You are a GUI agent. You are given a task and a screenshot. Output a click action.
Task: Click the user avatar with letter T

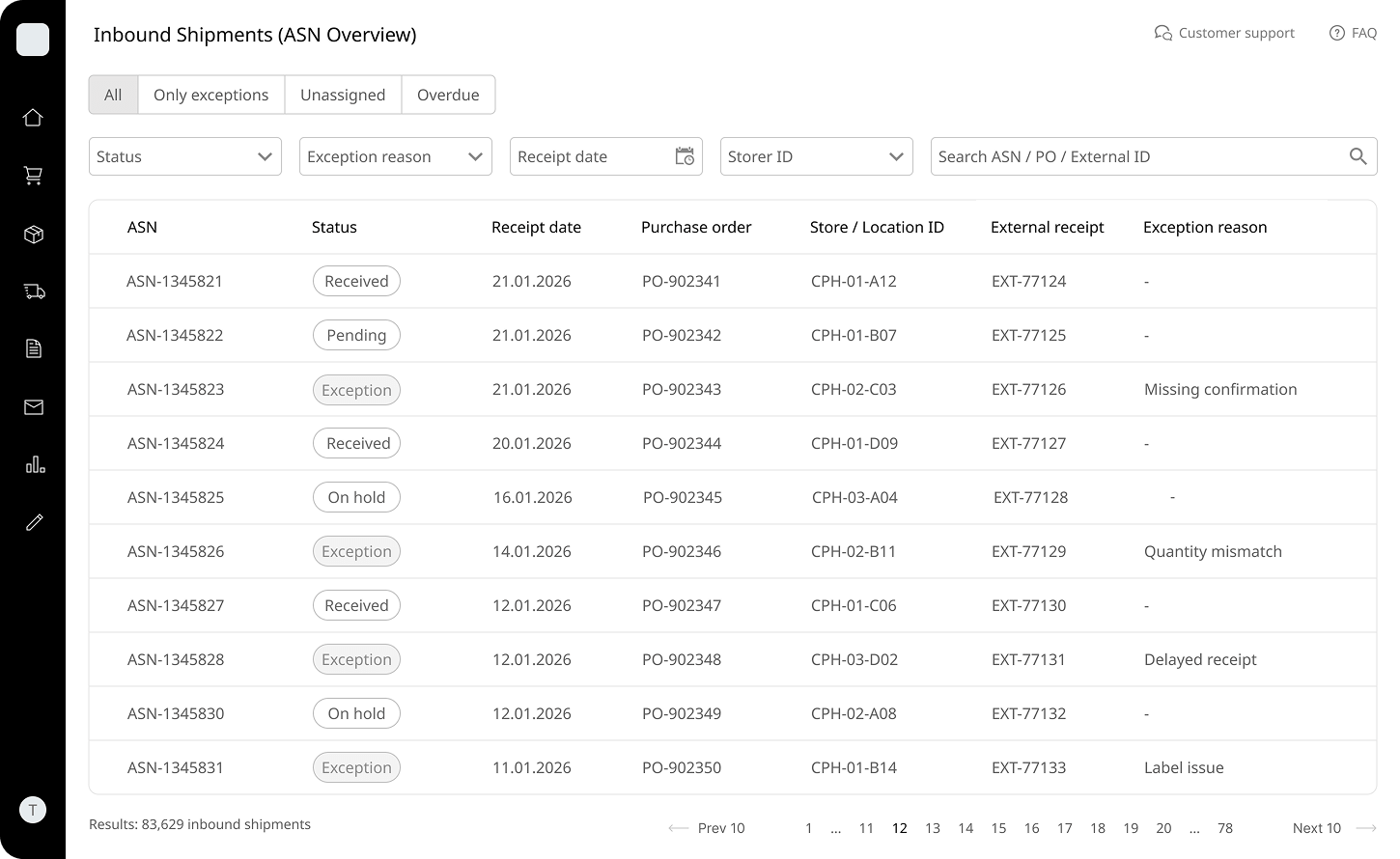tap(33, 810)
